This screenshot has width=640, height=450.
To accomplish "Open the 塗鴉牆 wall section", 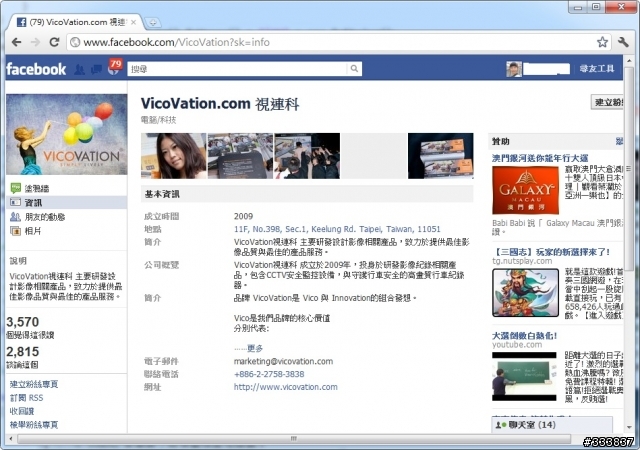I will point(37,188).
